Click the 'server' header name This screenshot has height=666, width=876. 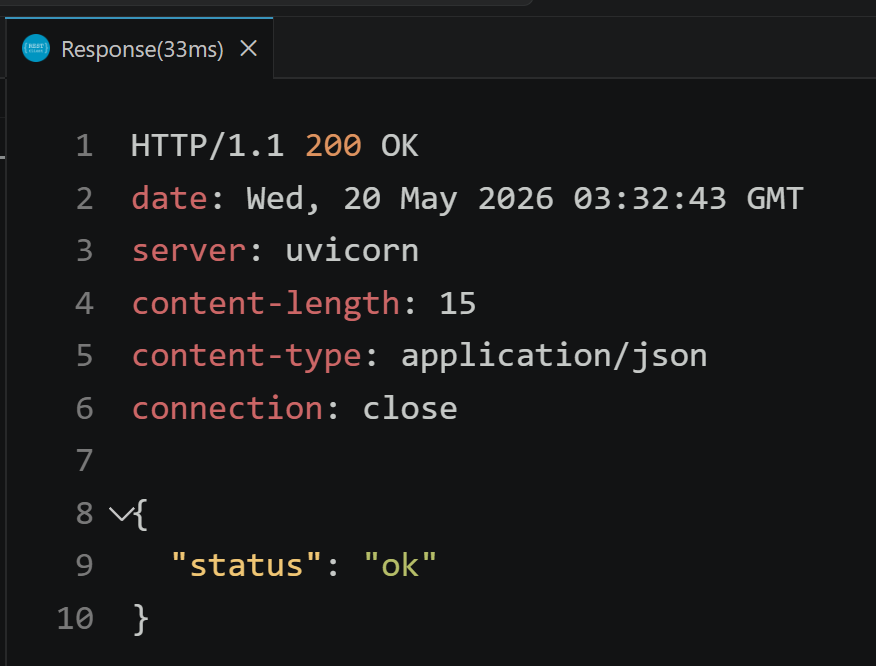tap(189, 251)
